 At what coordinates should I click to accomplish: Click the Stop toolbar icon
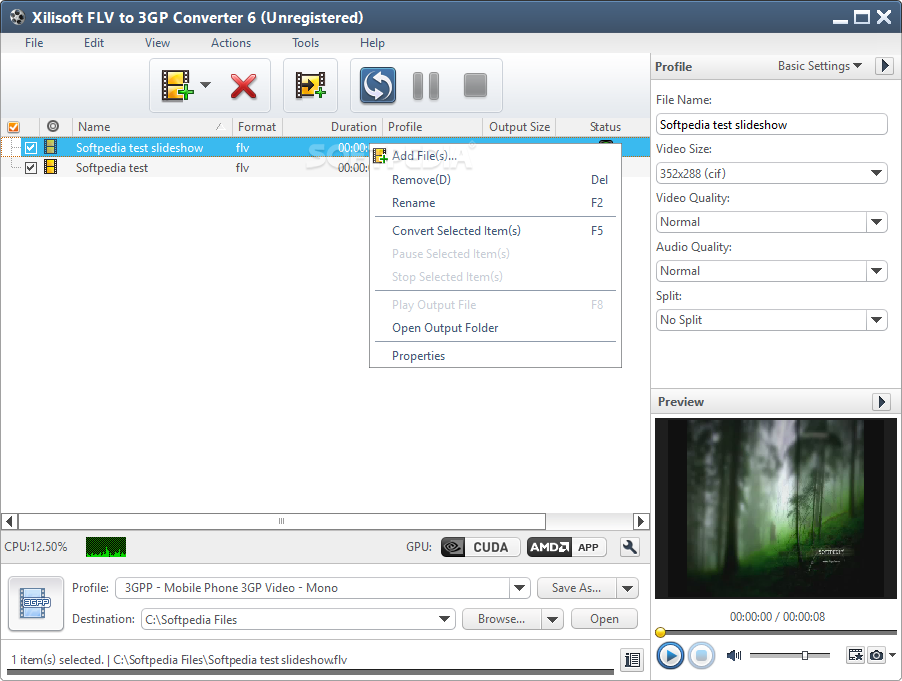pyautogui.click(x=476, y=85)
